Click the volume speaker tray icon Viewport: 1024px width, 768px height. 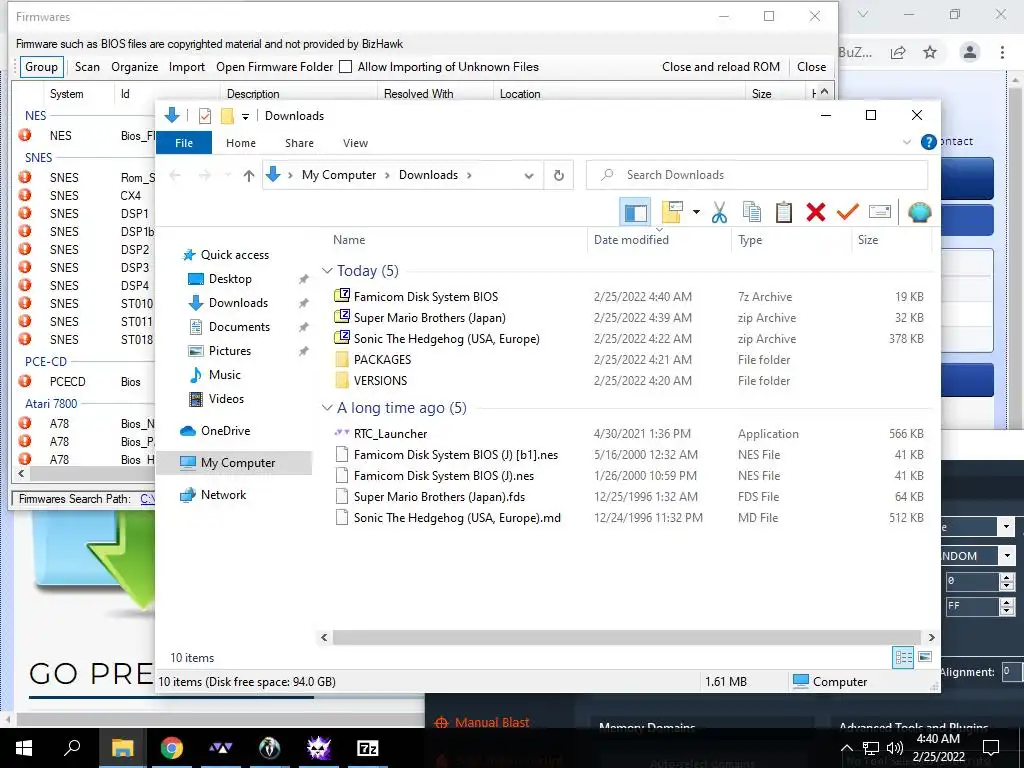pos(895,748)
